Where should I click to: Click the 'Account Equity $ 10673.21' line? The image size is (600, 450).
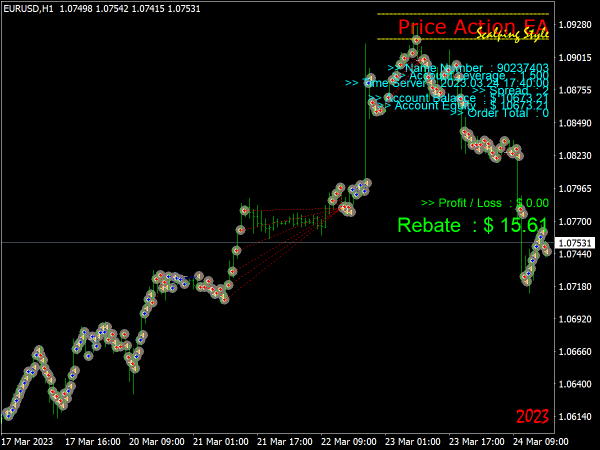463,105
